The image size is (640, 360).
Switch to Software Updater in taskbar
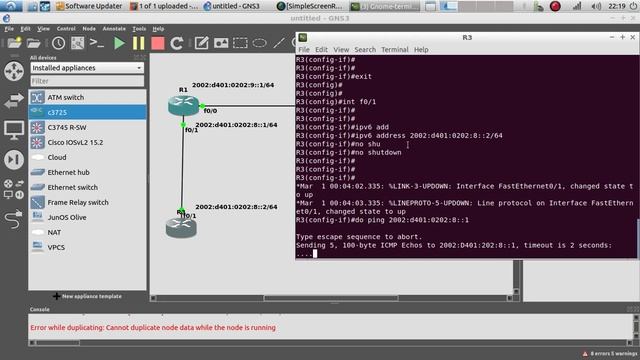pyautogui.click(x=89, y=6)
